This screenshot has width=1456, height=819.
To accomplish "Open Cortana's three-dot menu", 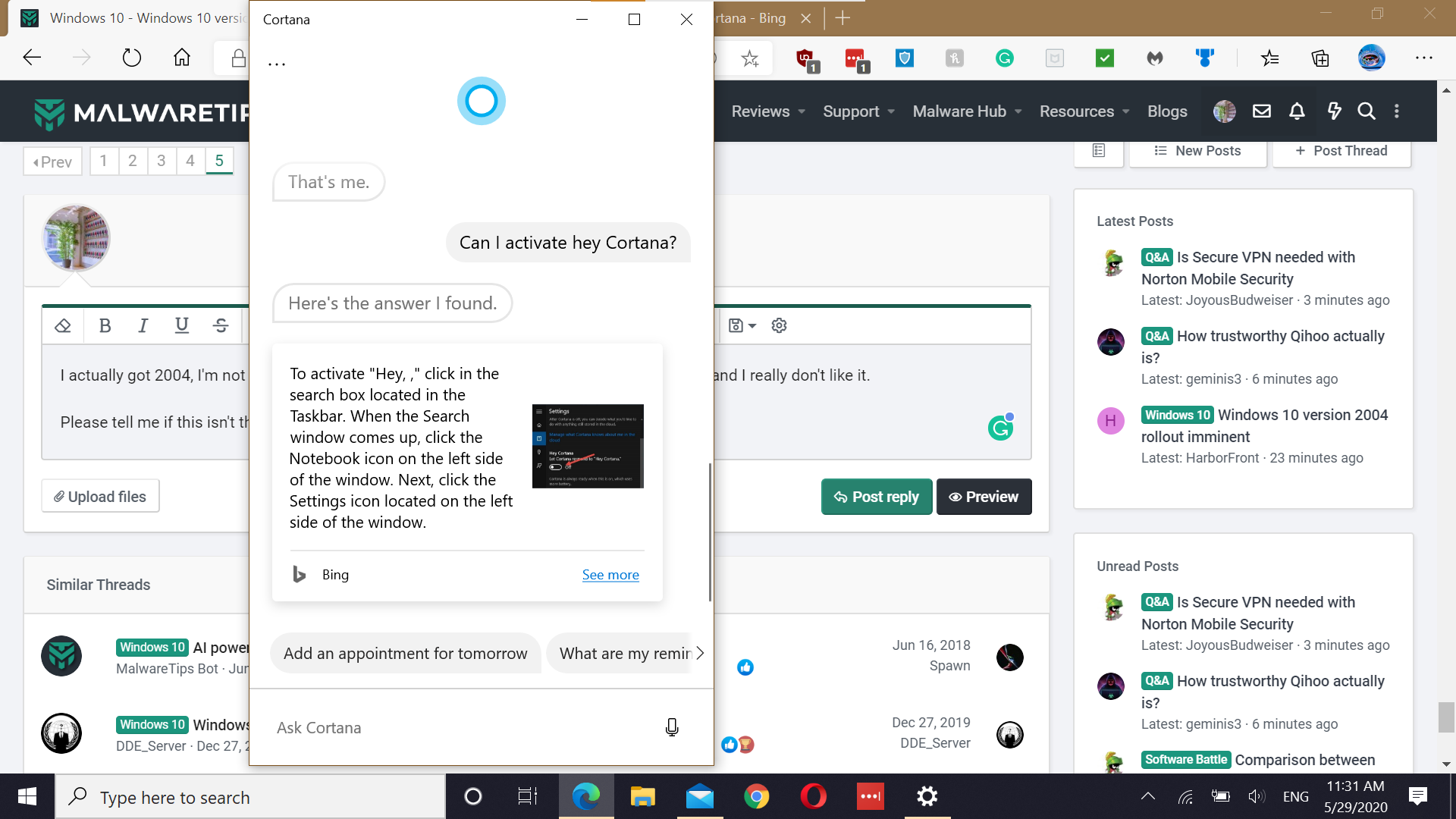I will (277, 64).
